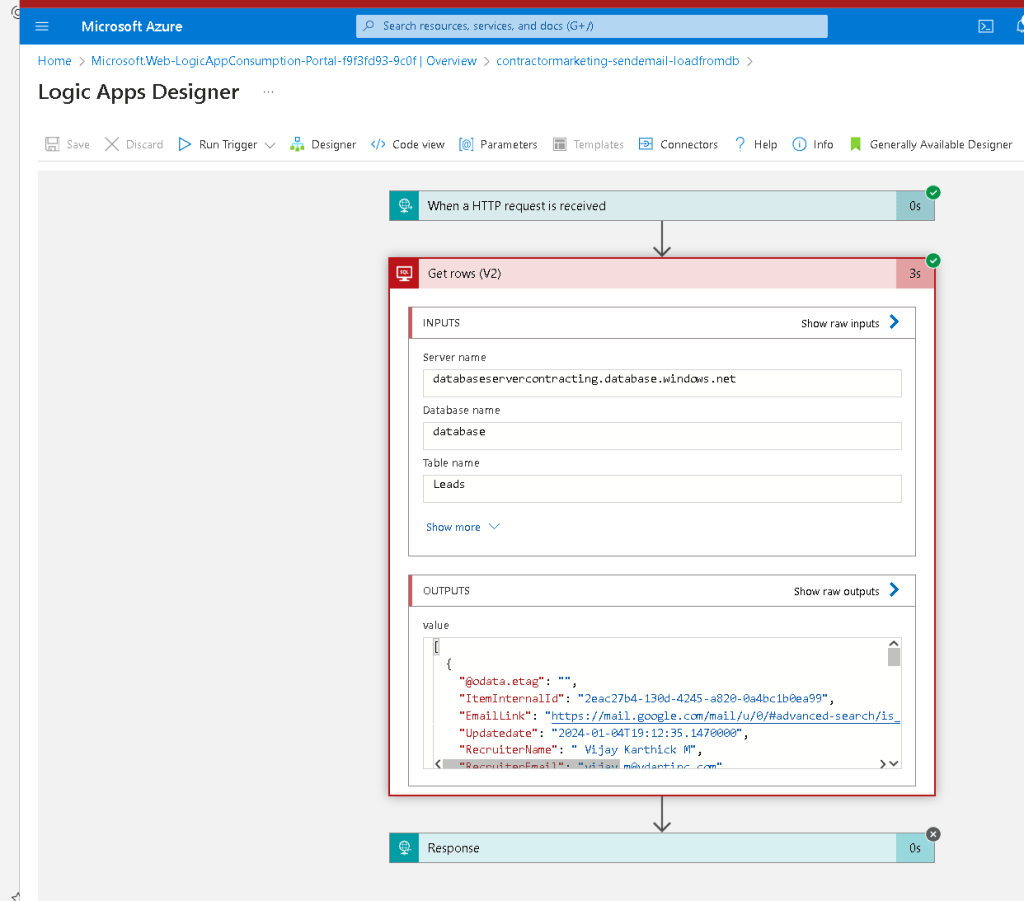Image resolution: width=1024 pixels, height=901 pixels.
Task: Click the Save floppy disk icon
Action: pyautogui.click(x=52, y=144)
